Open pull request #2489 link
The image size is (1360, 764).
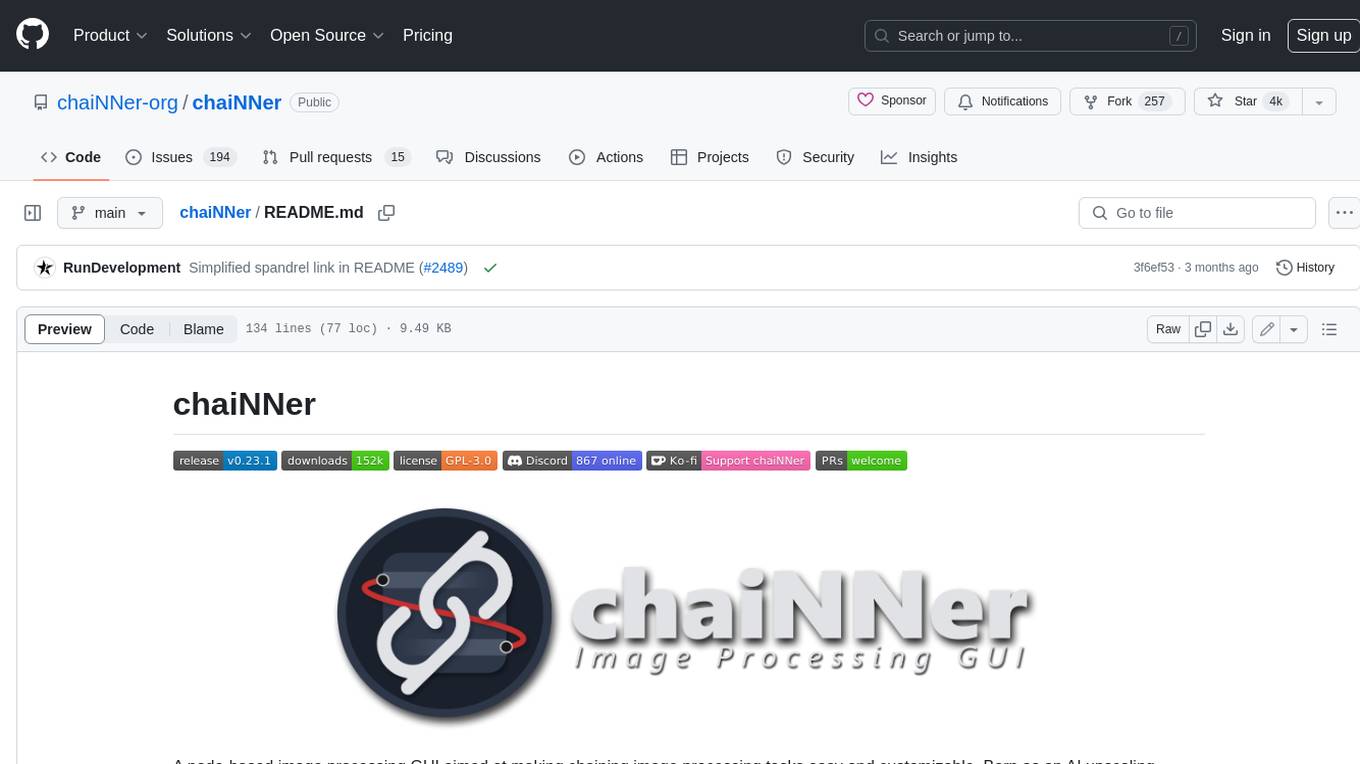point(445,268)
